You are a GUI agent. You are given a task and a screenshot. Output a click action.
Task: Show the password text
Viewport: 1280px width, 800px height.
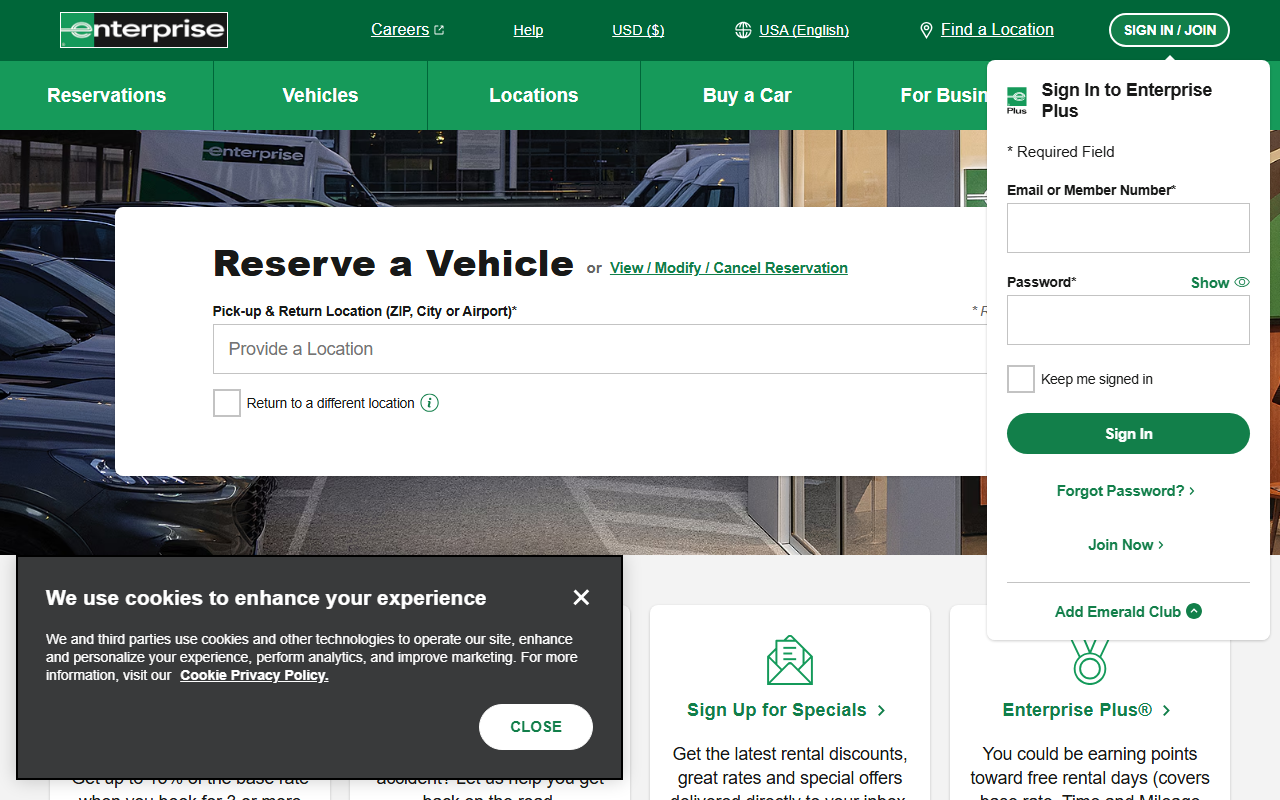[x=1220, y=283]
